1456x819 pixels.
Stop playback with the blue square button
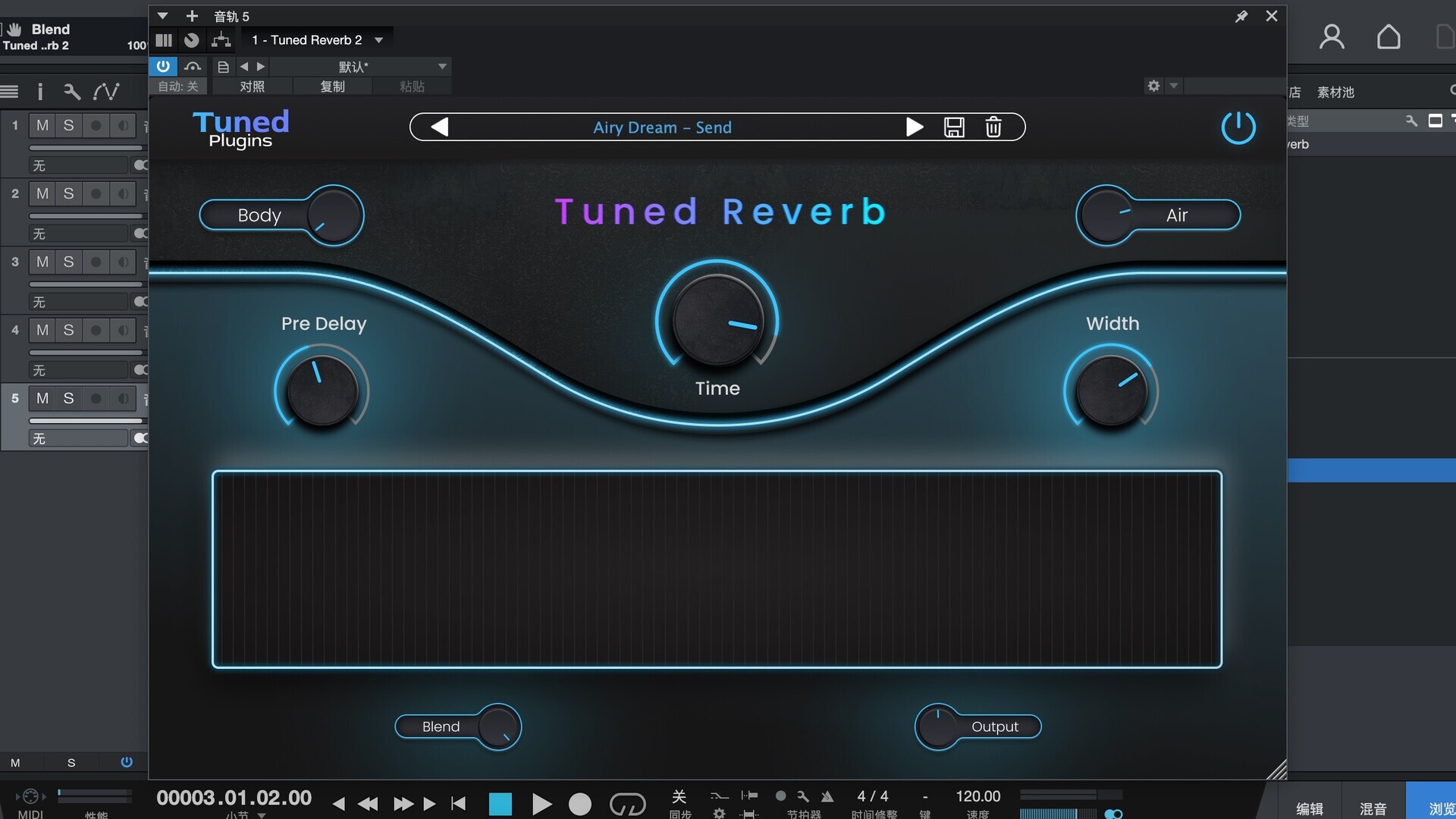point(500,804)
